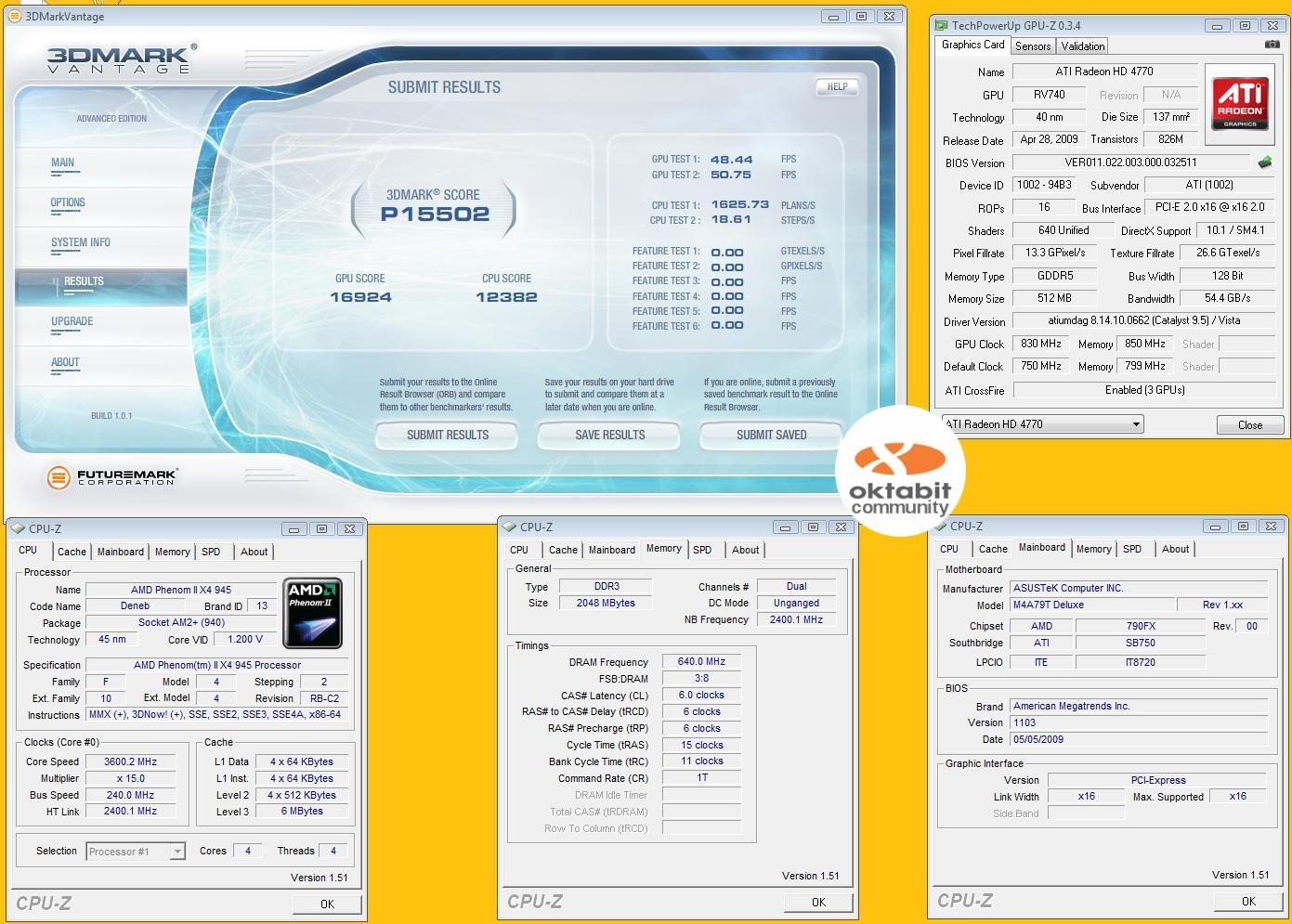Click the Driver Version field in GPU-Z
Viewport: 1292px width, 924px height.
tap(1144, 320)
